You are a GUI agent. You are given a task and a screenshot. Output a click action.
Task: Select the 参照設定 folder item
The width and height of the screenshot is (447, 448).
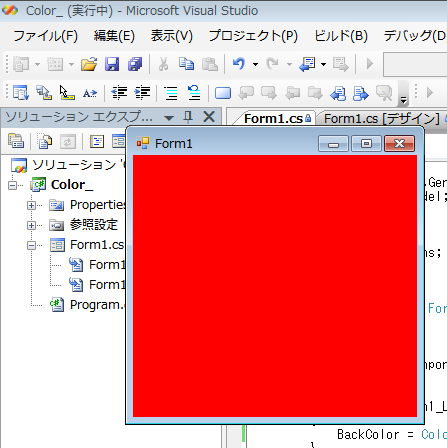point(94,225)
